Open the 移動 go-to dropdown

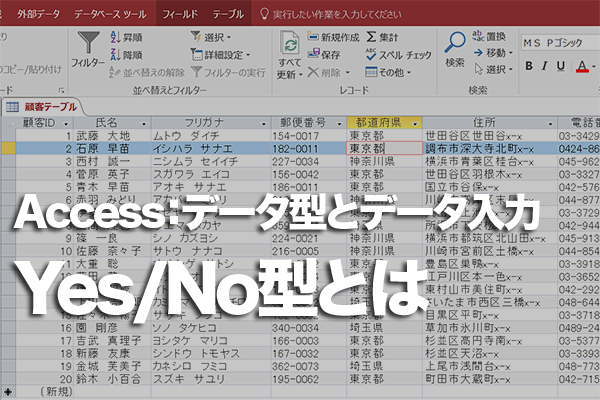click(x=493, y=53)
